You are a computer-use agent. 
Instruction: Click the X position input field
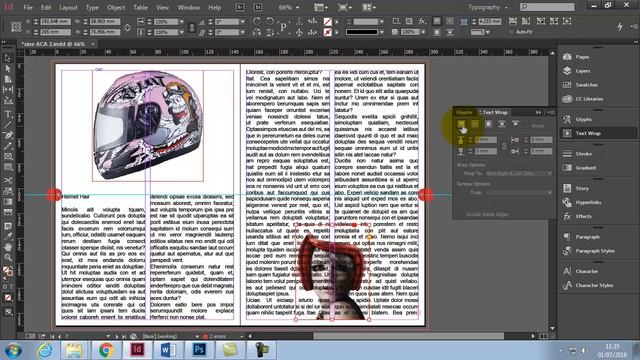pos(56,21)
